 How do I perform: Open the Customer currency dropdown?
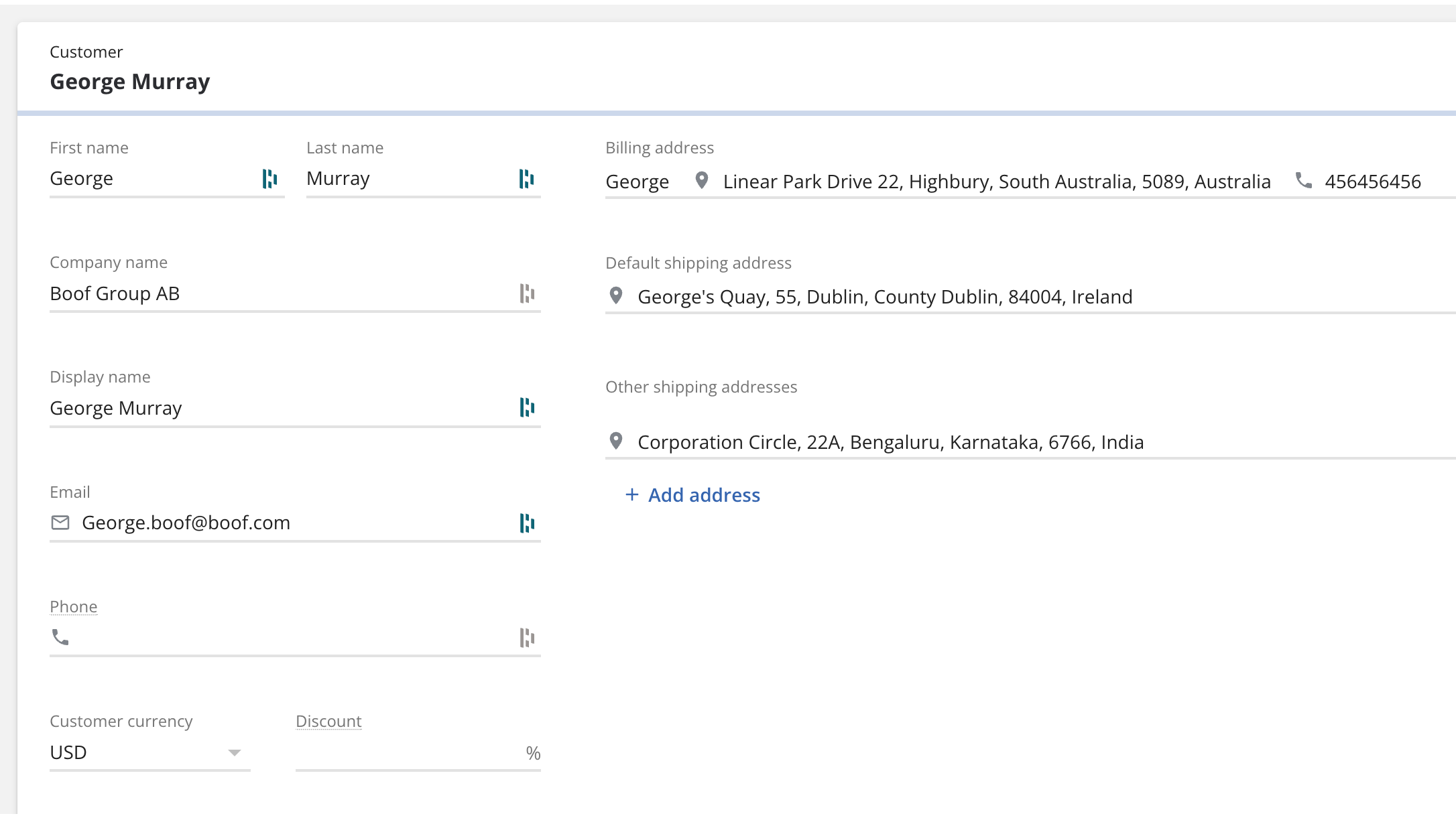click(234, 753)
